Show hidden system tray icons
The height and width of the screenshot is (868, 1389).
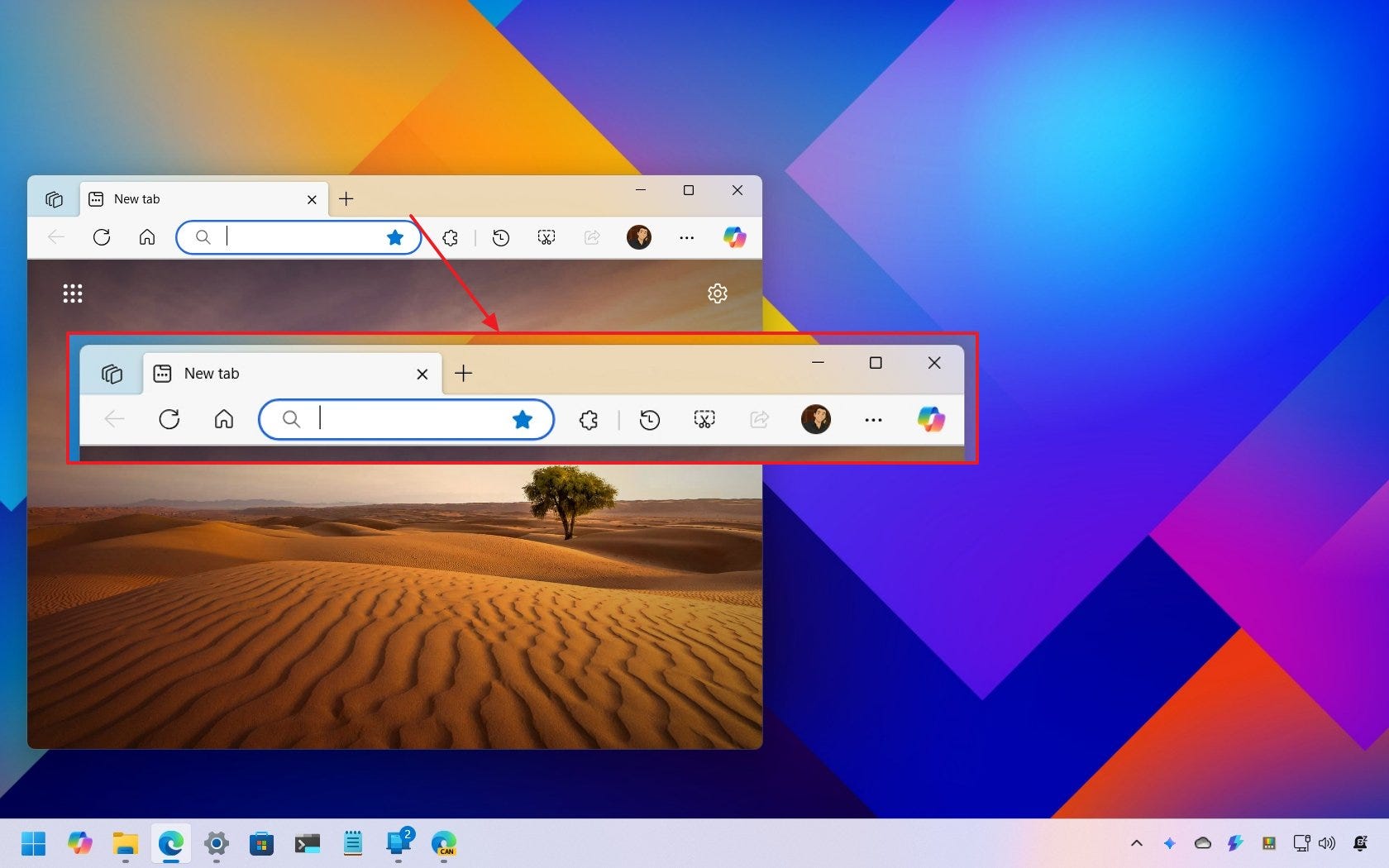point(1137,843)
